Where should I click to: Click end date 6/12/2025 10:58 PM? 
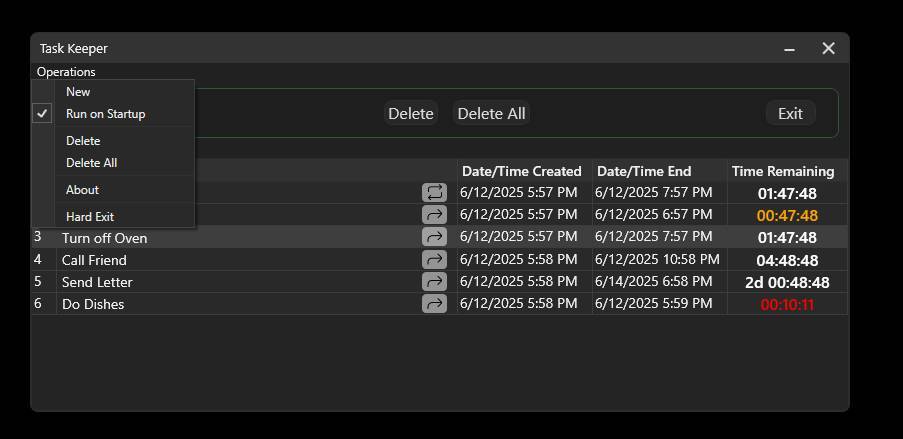coord(657,259)
